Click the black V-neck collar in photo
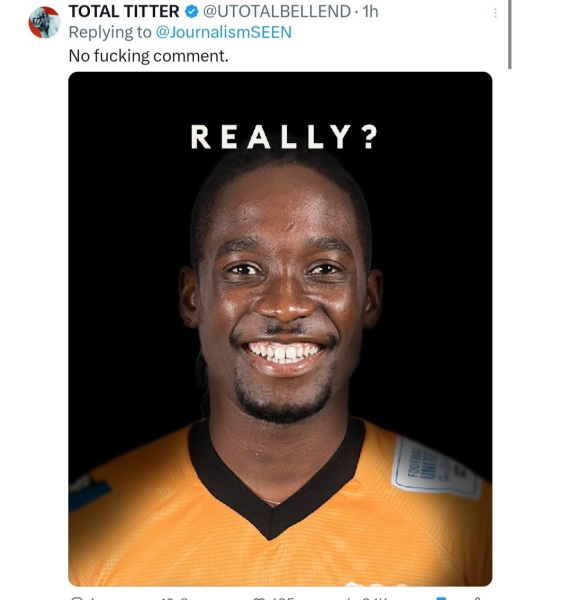Screen dimensions: 576x600 coord(276,478)
